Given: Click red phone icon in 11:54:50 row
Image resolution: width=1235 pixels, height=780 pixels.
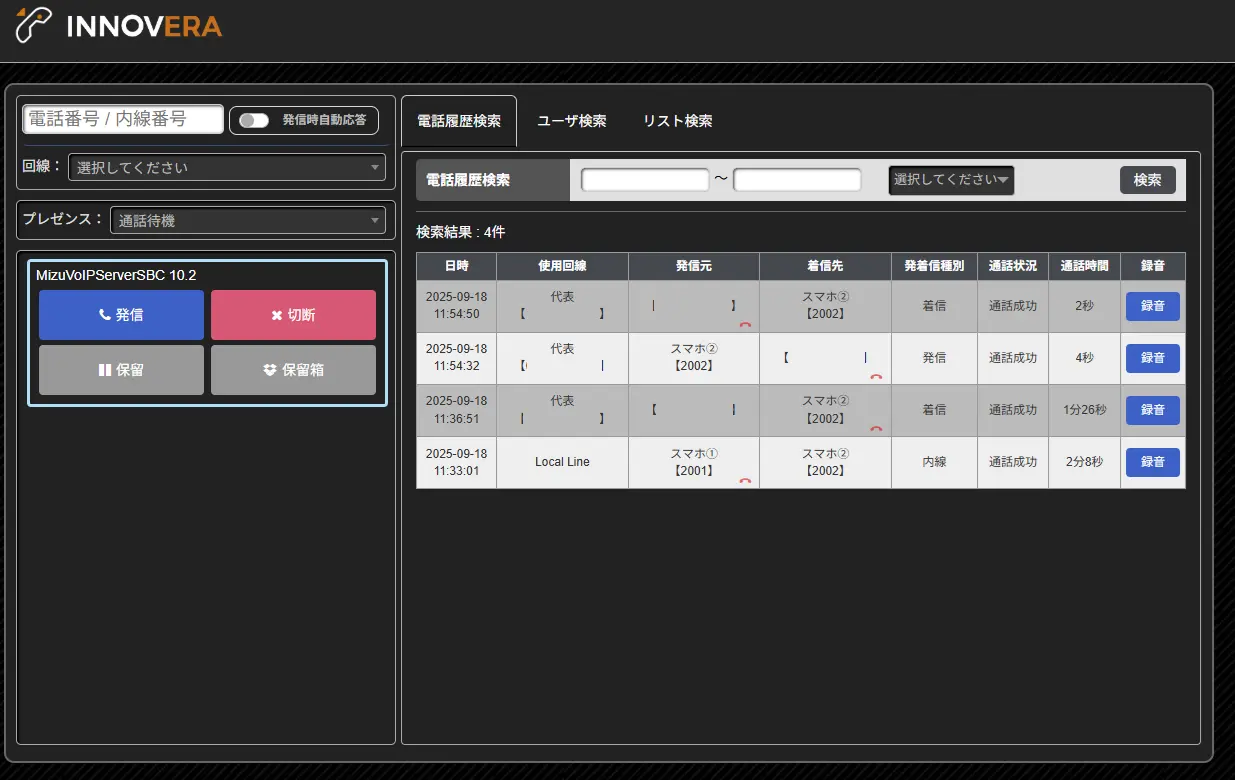Looking at the screenshot, I should [745, 325].
